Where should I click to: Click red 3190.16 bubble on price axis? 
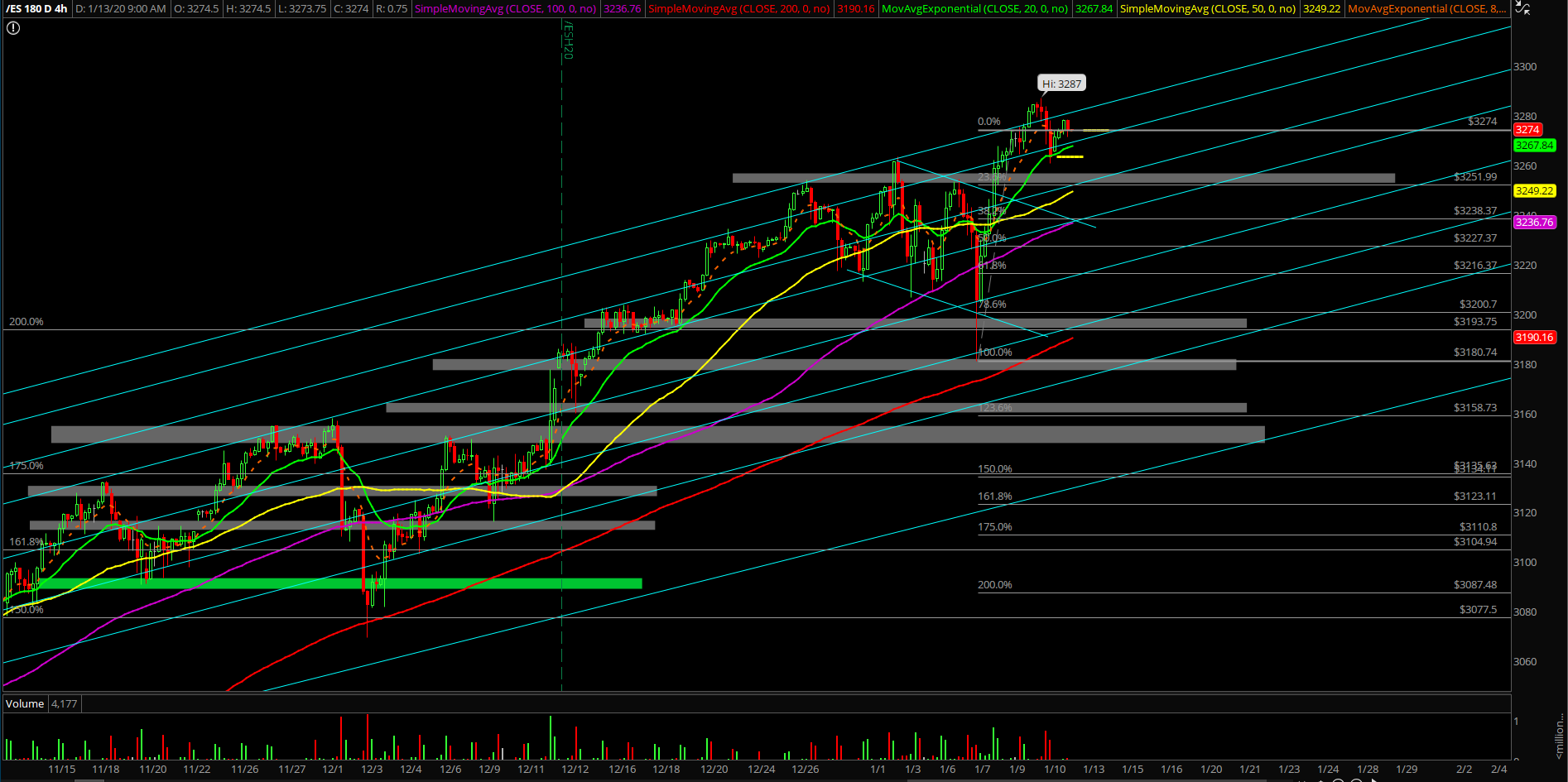click(x=1535, y=338)
